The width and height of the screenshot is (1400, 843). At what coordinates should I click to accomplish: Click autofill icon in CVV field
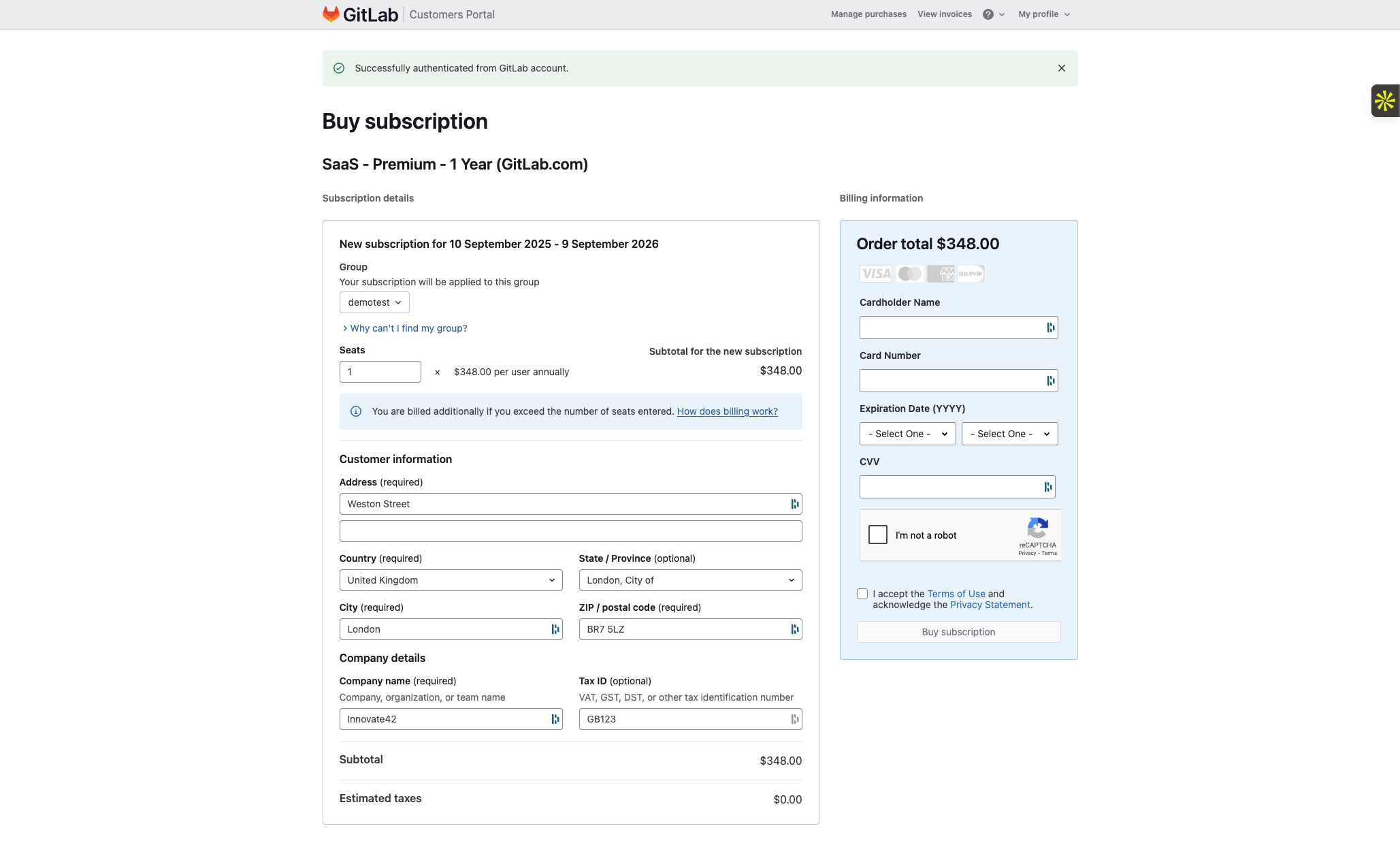click(1047, 487)
